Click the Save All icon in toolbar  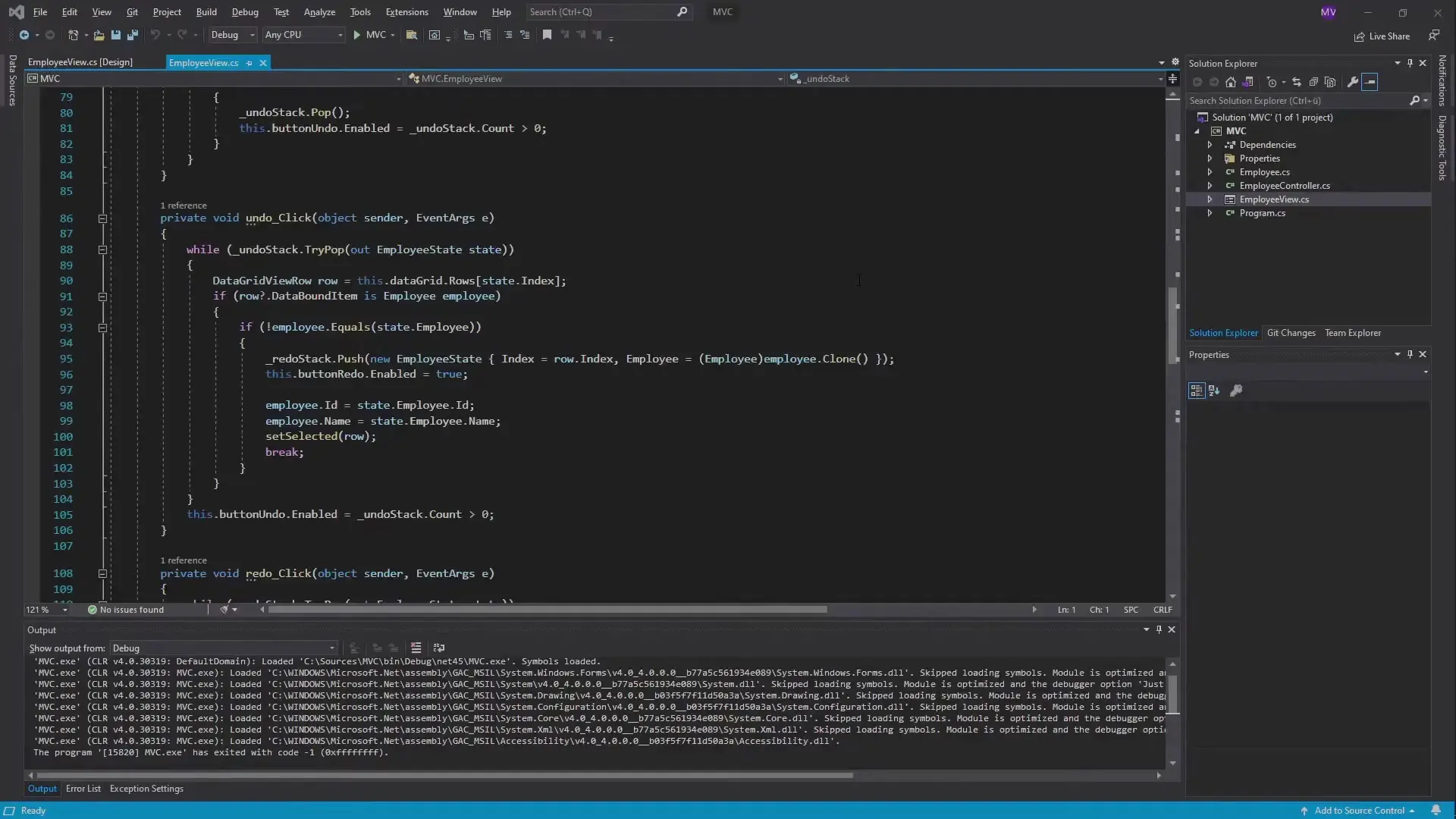(x=133, y=35)
